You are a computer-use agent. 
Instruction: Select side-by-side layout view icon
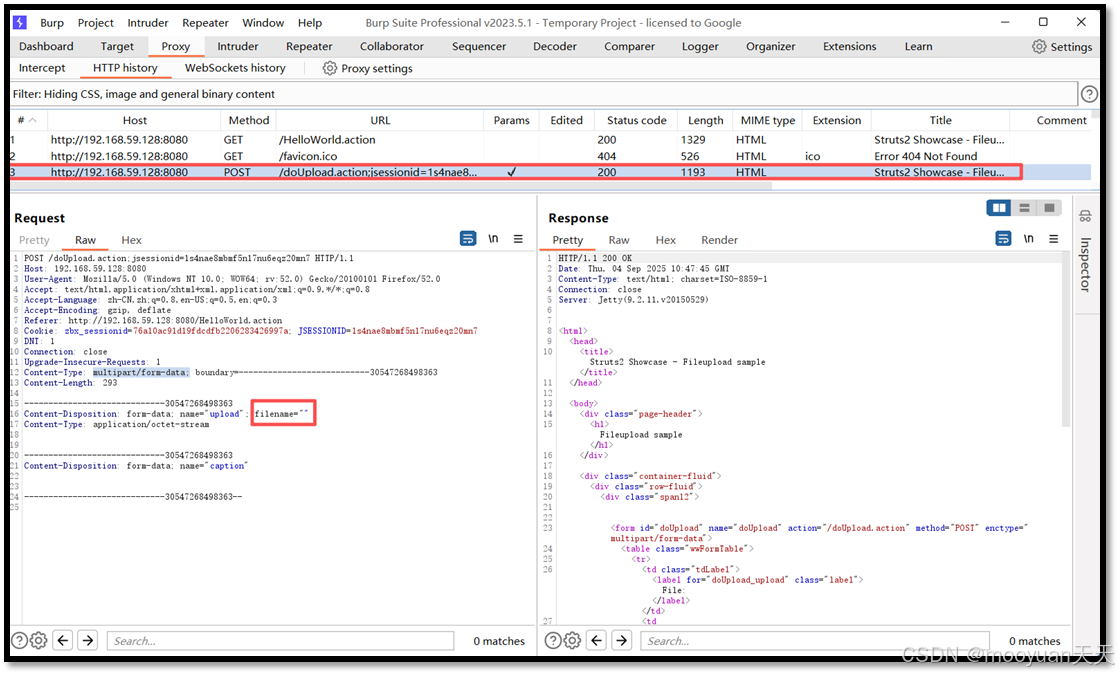pyautogui.click(x=999, y=208)
